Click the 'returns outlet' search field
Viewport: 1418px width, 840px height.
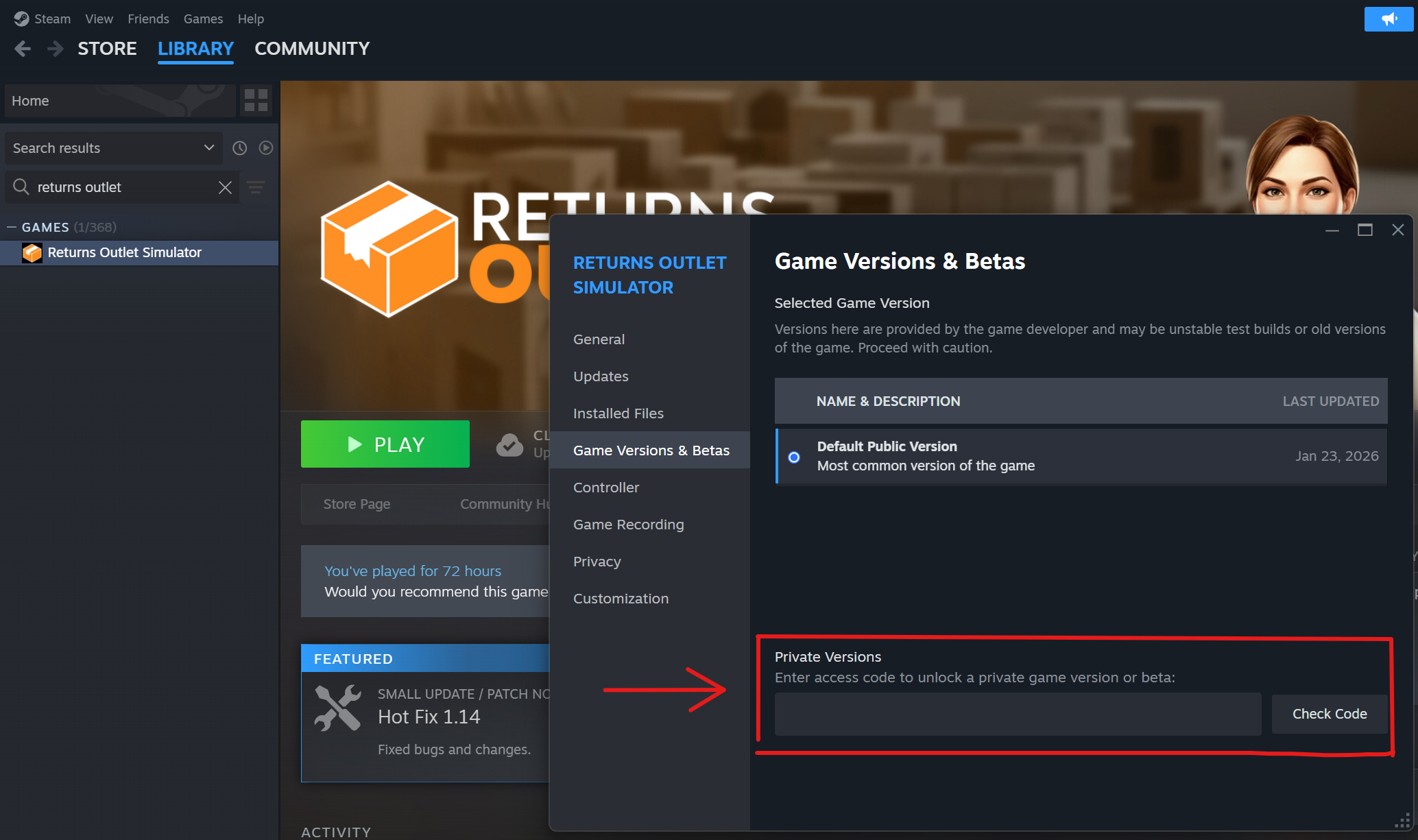[x=123, y=187]
